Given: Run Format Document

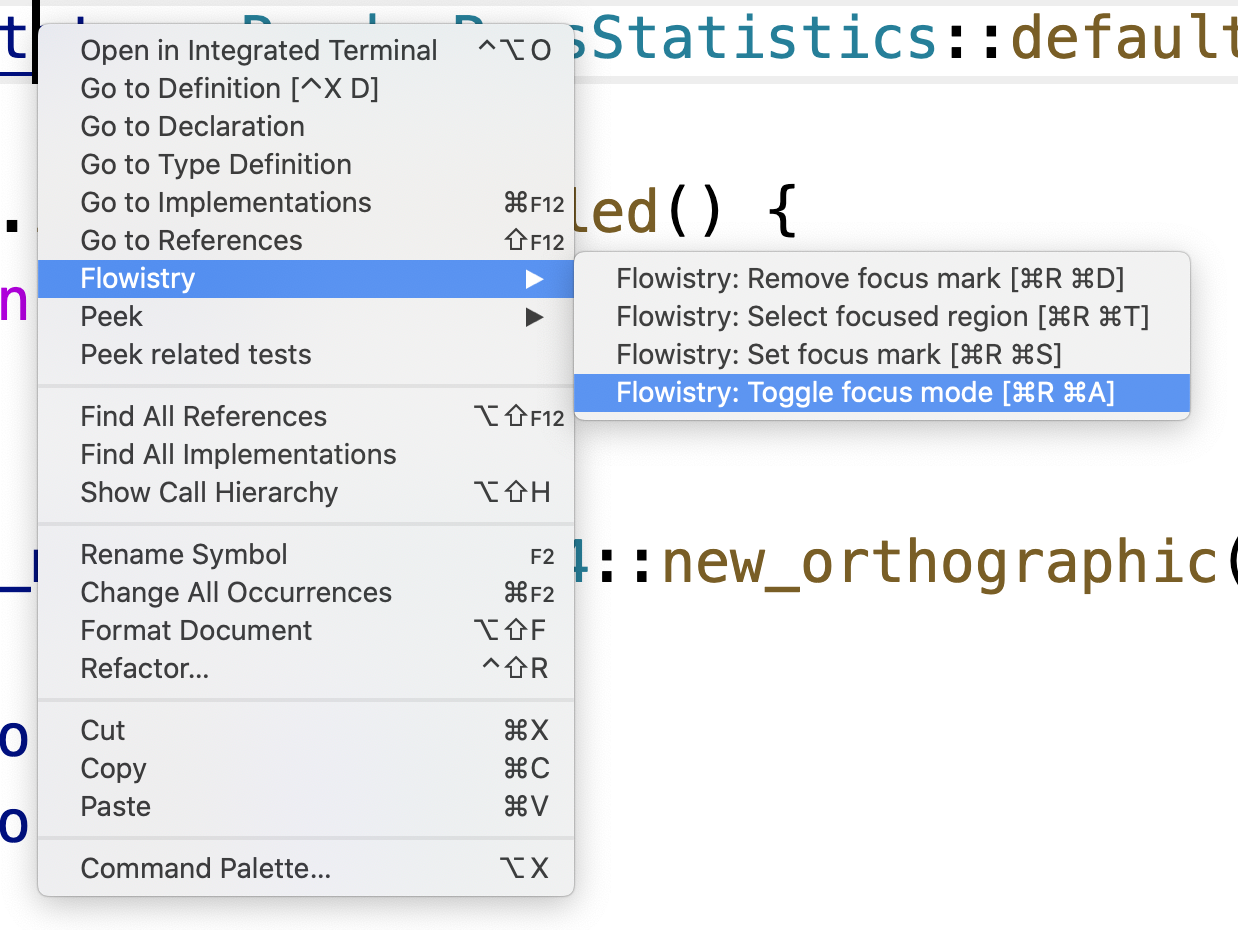Looking at the screenshot, I should 196,631.
